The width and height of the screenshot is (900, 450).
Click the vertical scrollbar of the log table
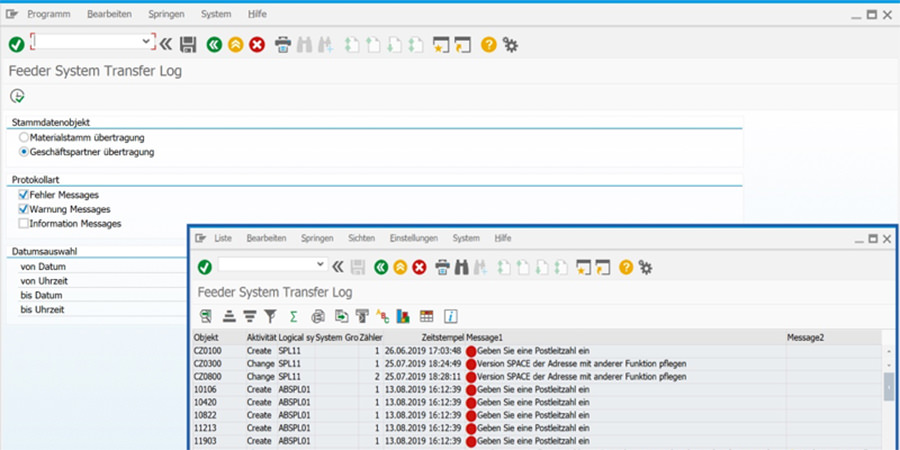click(x=889, y=388)
